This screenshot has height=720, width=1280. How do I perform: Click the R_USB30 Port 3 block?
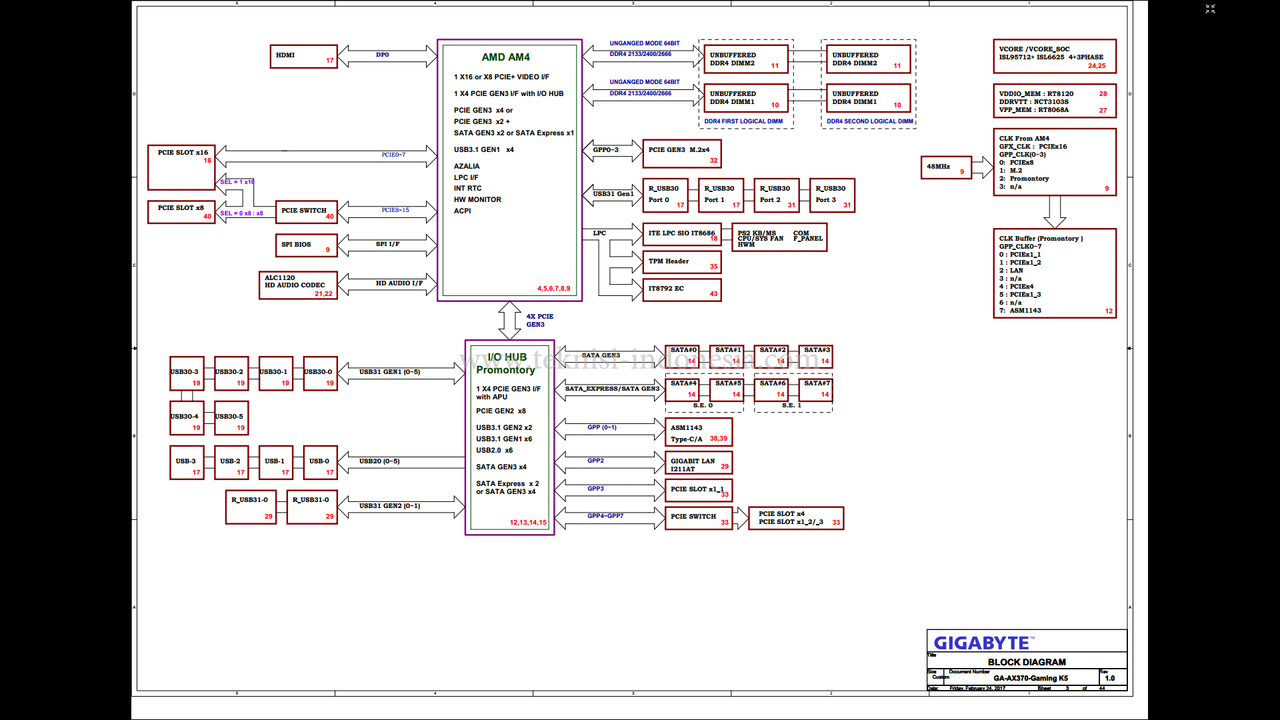click(x=832, y=195)
